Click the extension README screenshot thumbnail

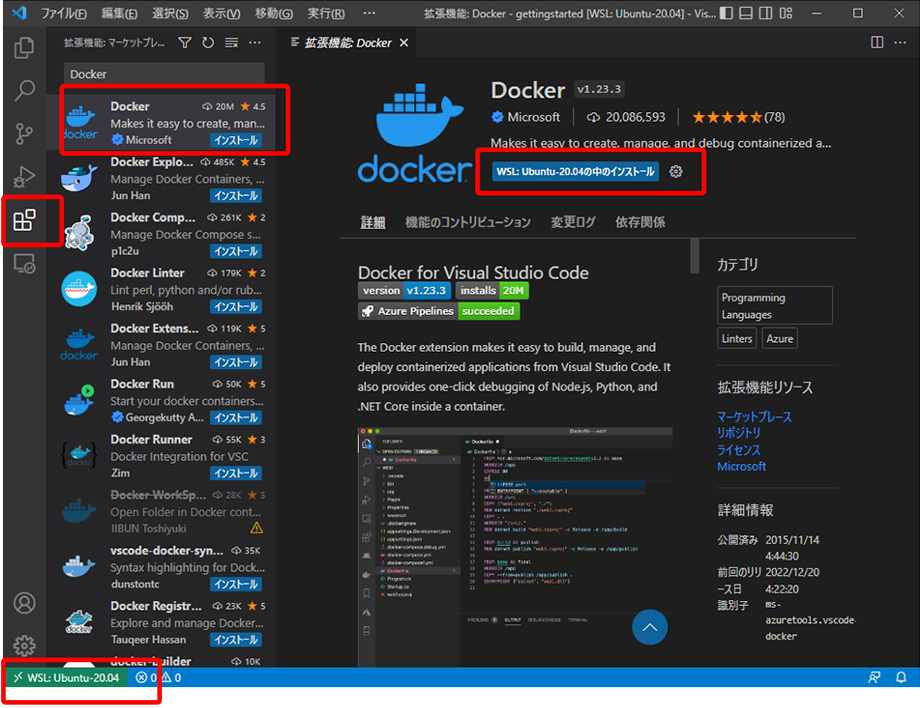tap(515, 547)
